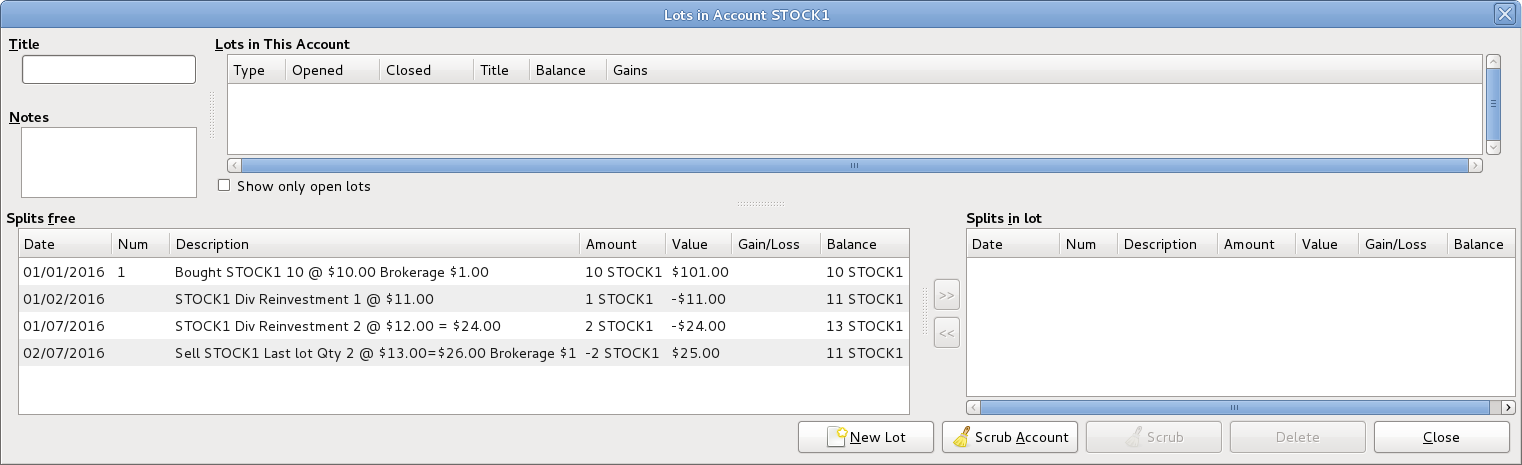Sort Splits free by Description column
Screen dimensions: 1522x465
pos(374,244)
